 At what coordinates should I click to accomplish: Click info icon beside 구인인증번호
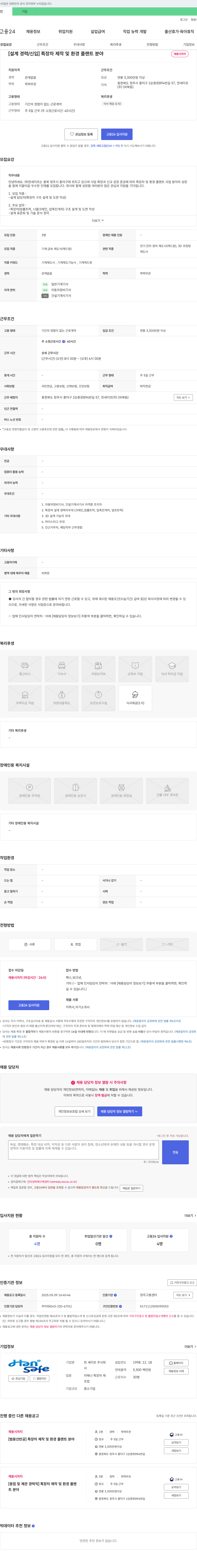pos(120,1306)
